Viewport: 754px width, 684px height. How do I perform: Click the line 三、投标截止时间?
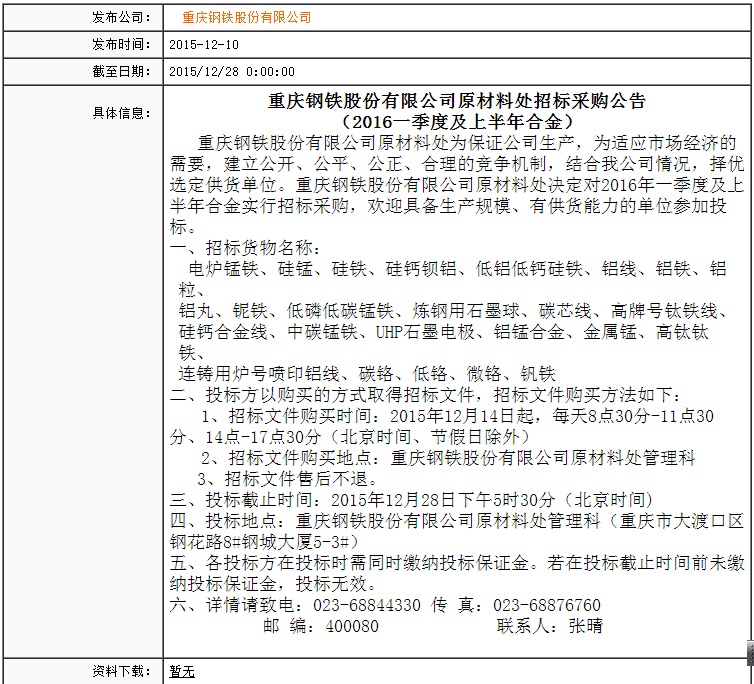[412, 499]
